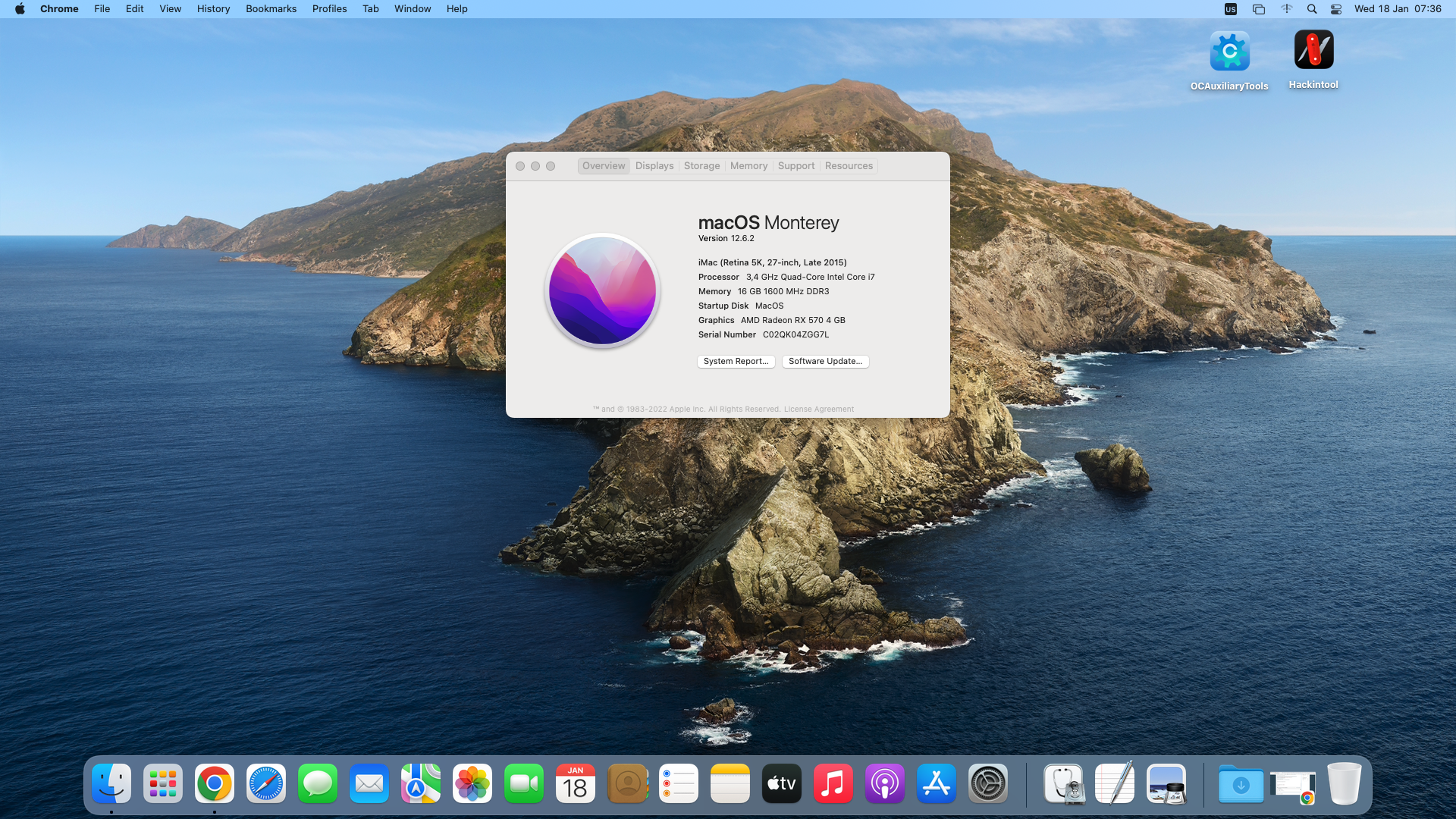Open Music app in the Dock
The height and width of the screenshot is (819, 1456).
click(833, 783)
